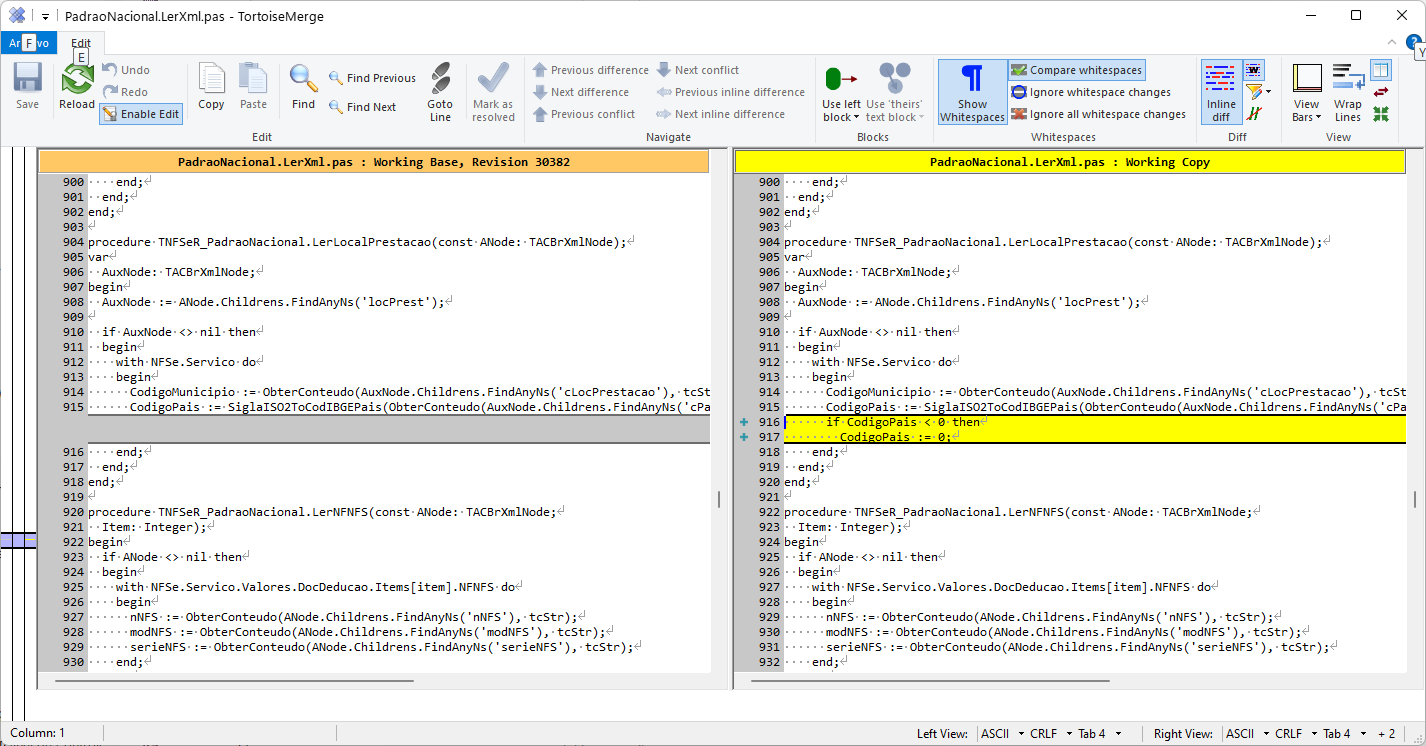Click TortoiseMerge app icon in title bar
The height and width of the screenshot is (746, 1426).
pyautogui.click(x=17, y=16)
